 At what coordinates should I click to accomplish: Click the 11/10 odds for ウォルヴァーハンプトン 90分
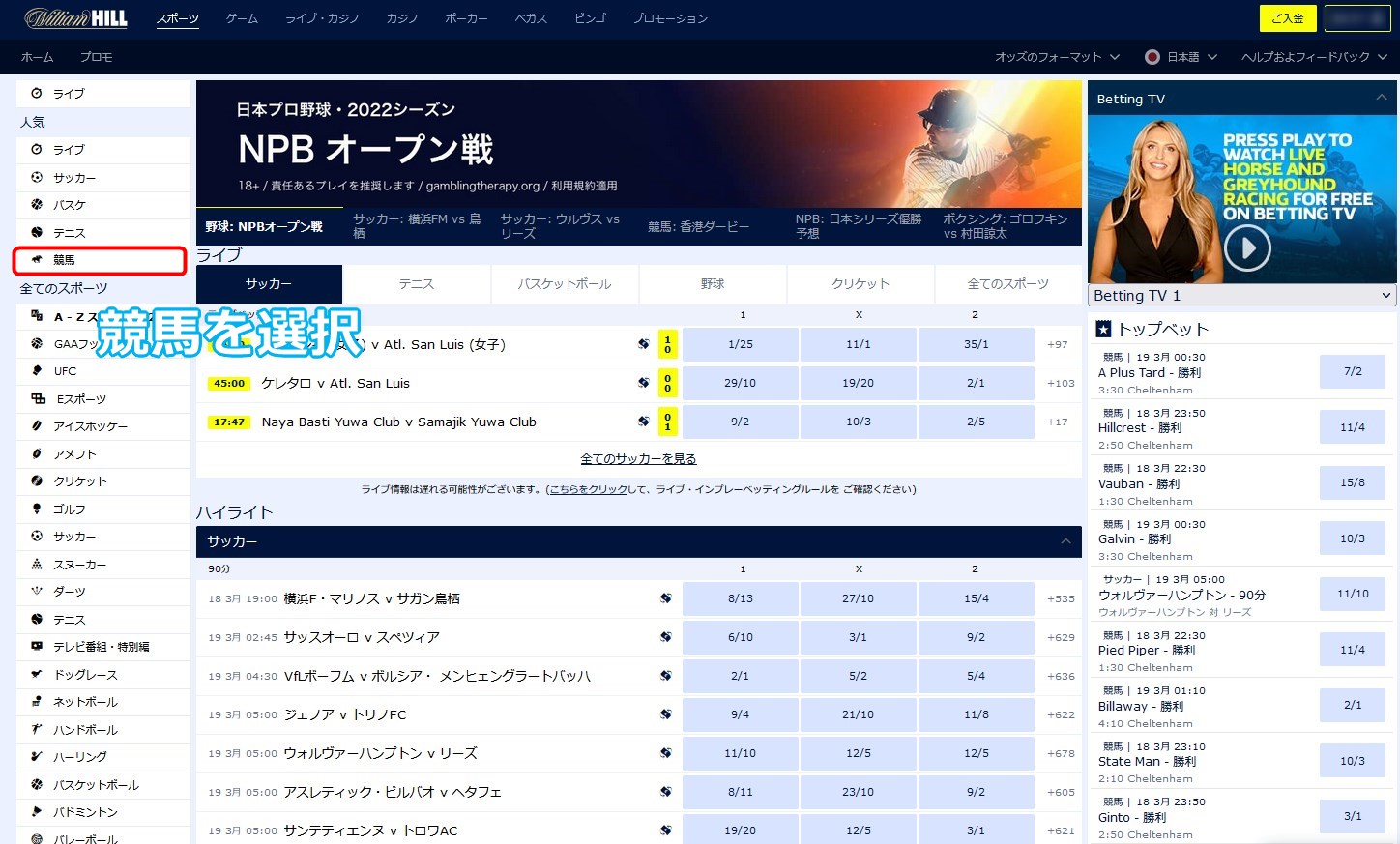click(x=1353, y=594)
